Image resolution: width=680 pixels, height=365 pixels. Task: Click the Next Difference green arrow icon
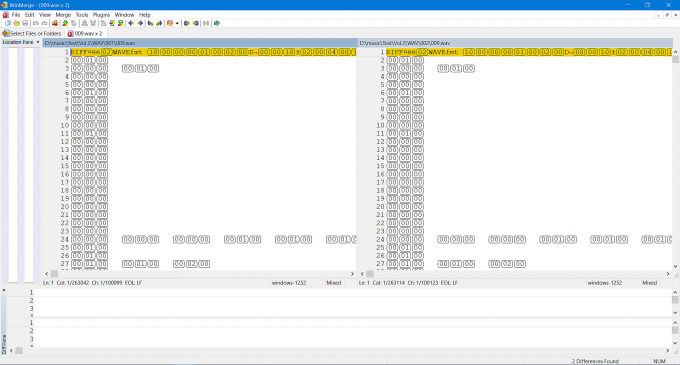[65, 23]
